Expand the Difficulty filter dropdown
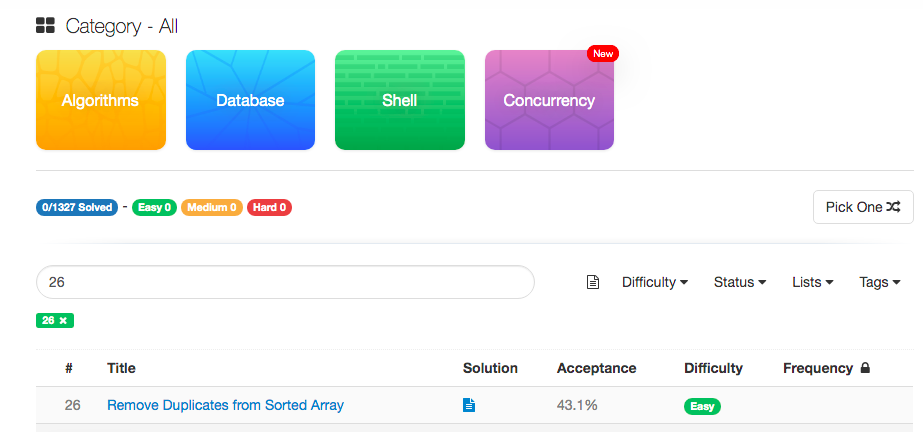Viewport: 923px width, 432px height. 655,283
